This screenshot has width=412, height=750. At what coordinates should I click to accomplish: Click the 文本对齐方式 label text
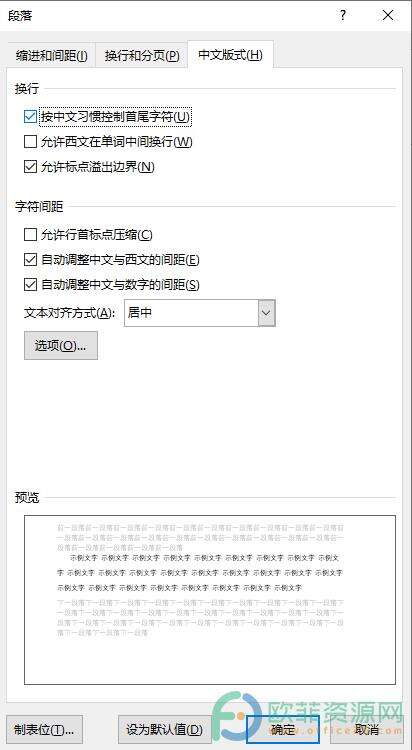pyautogui.click(x=70, y=314)
